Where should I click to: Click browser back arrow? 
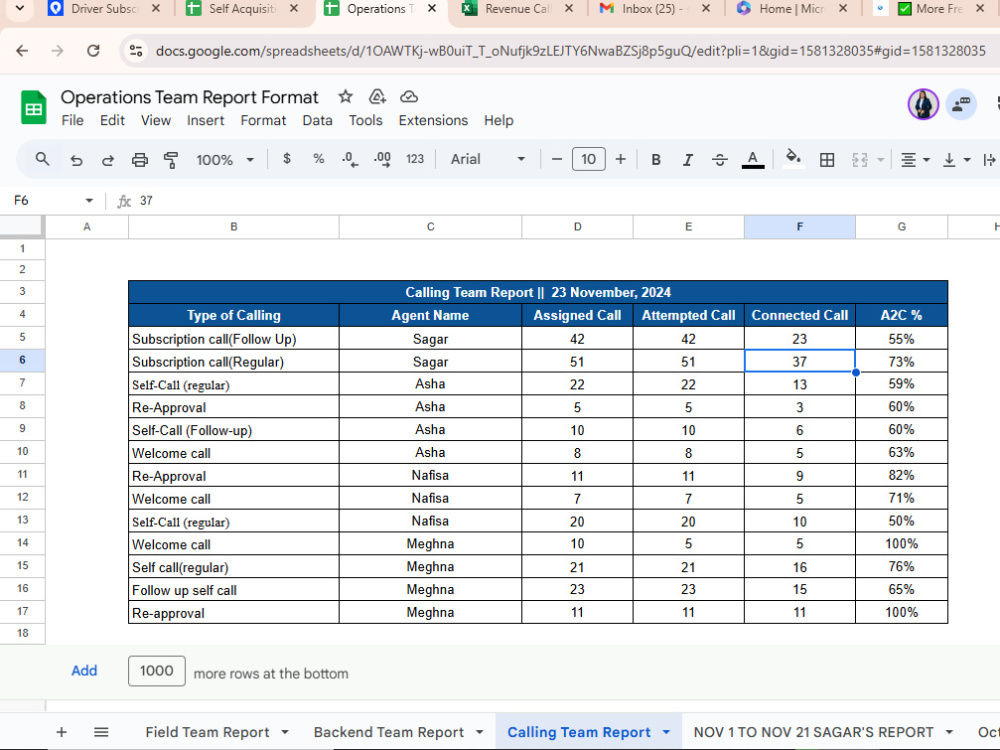click(x=22, y=50)
